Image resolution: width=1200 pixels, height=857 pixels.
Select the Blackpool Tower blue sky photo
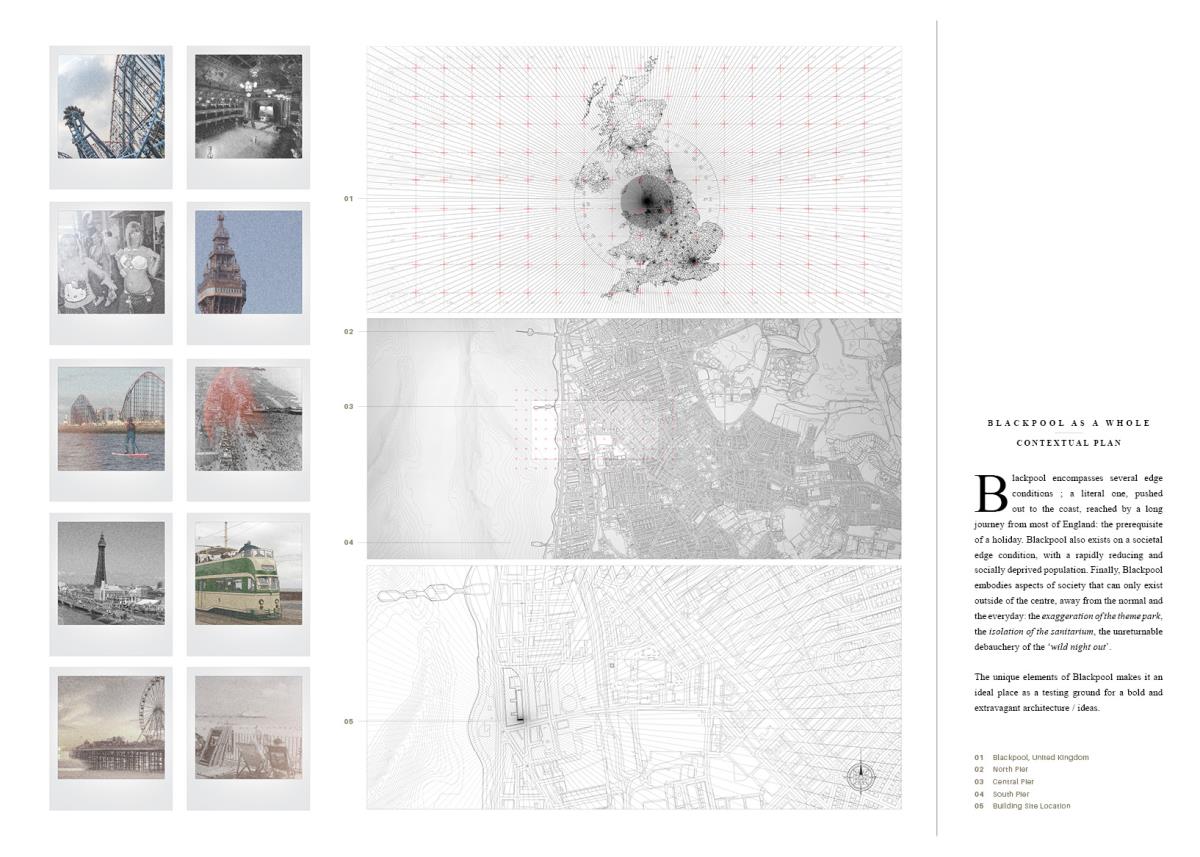point(248,262)
